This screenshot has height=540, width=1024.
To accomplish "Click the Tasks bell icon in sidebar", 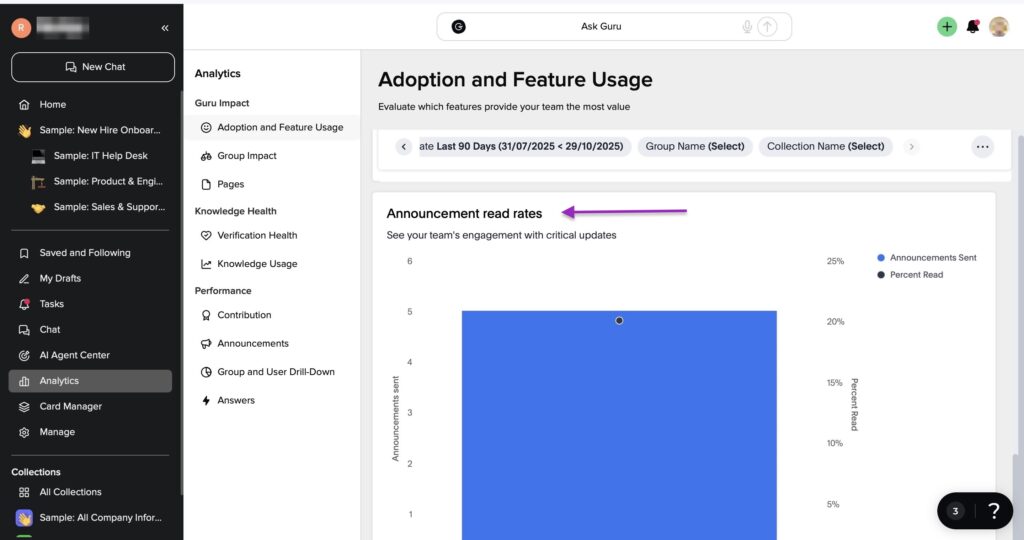I will [24, 304].
